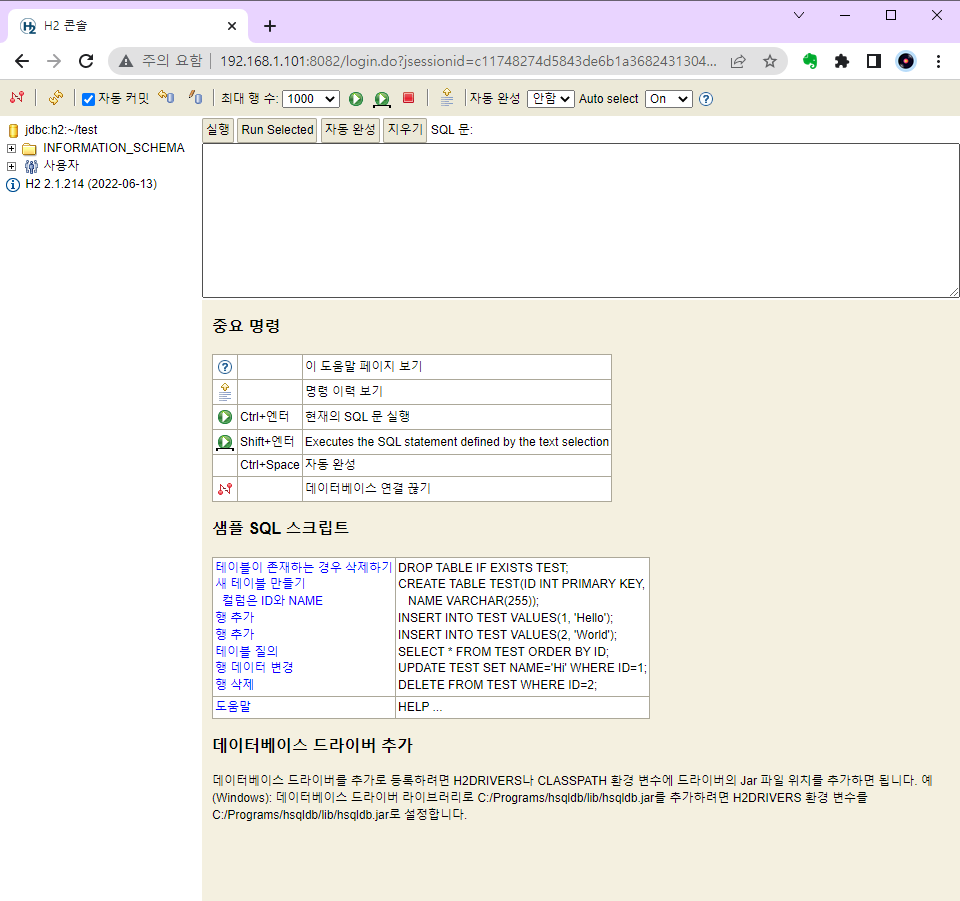Close the H2 콘솔 tab

pos(232,26)
